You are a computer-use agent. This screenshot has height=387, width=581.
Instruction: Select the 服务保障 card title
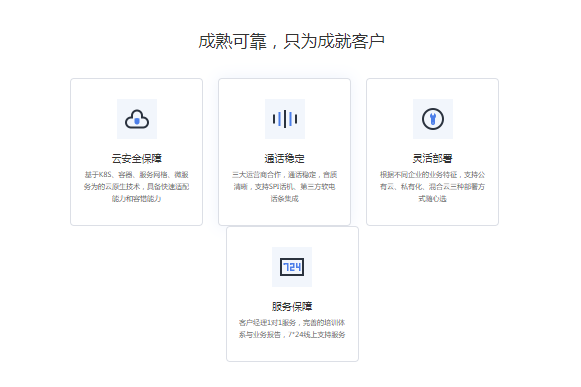point(292,307)
